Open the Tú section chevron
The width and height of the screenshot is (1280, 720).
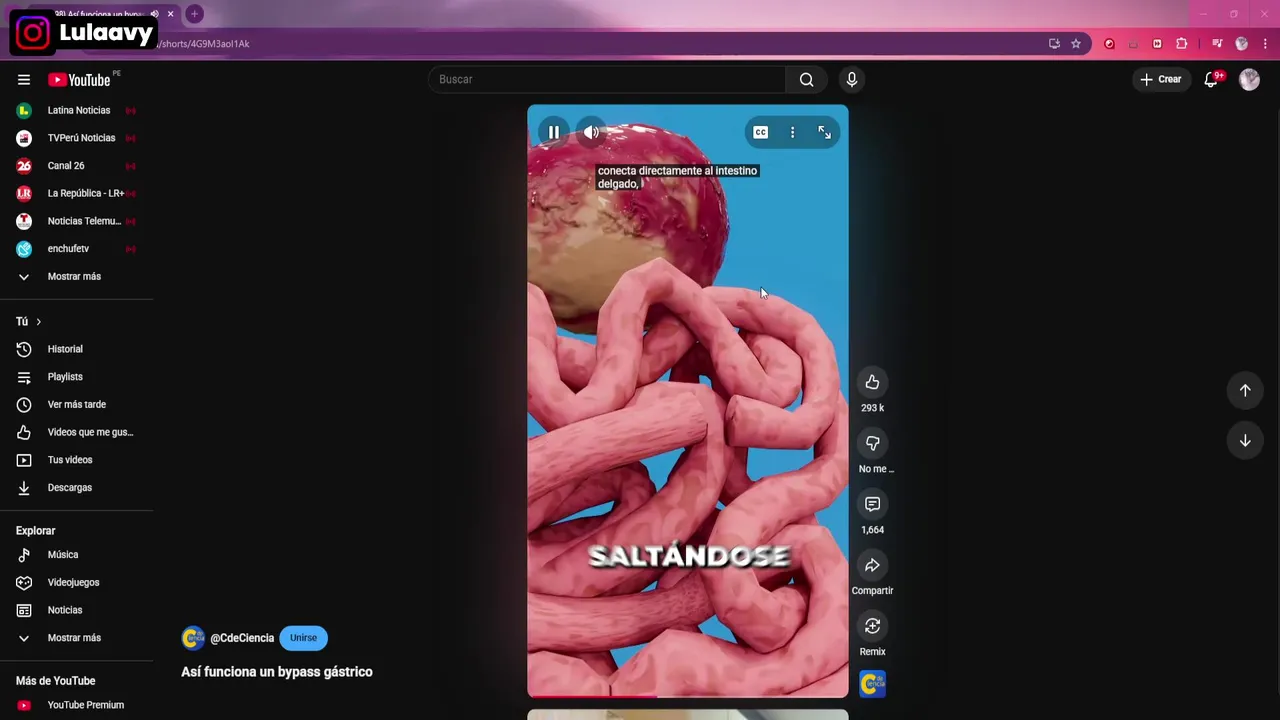(x=38, y=322)
